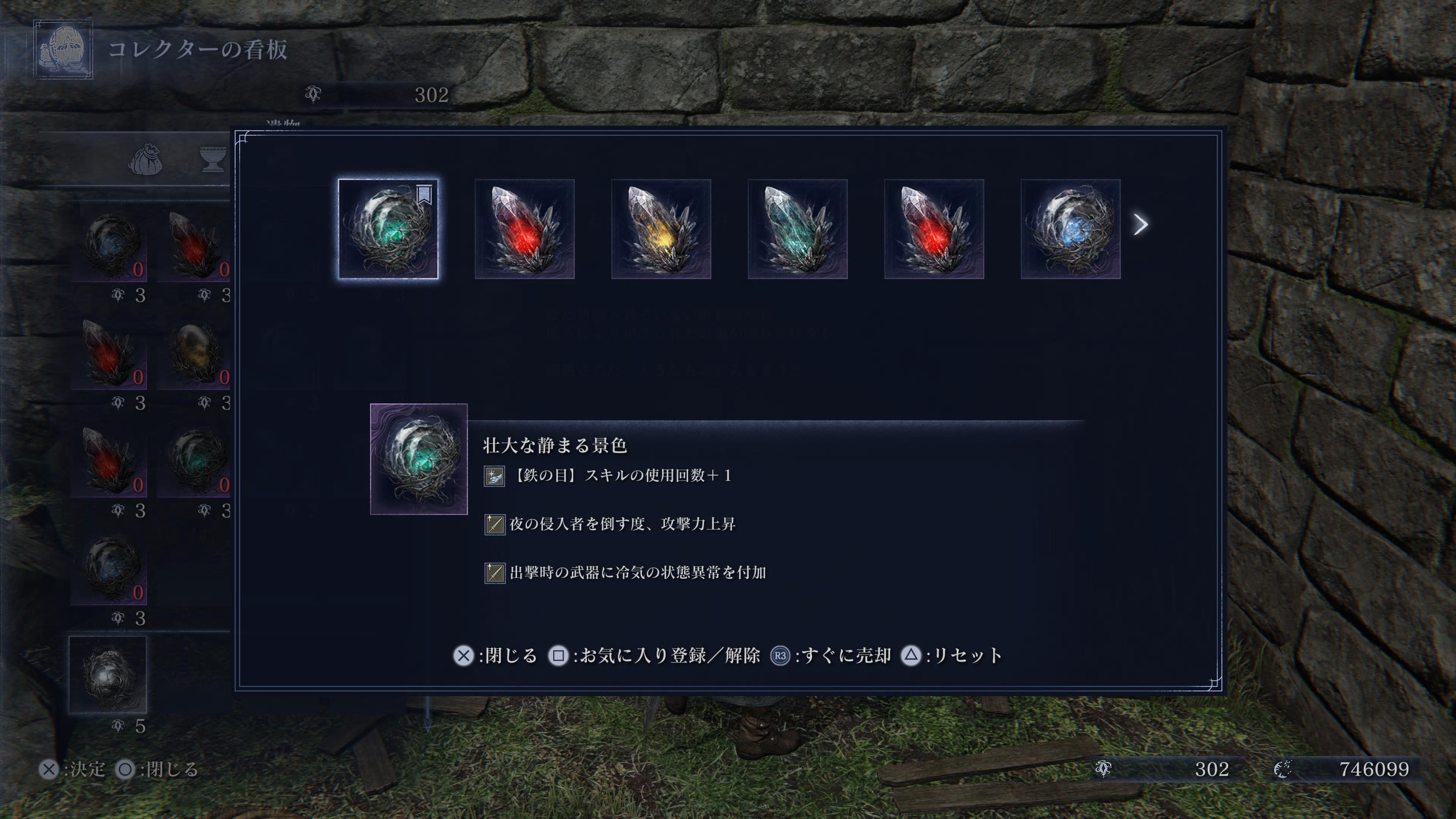
Task: Toggle the favorite bookmark on the selected relic
Action: 425,195
